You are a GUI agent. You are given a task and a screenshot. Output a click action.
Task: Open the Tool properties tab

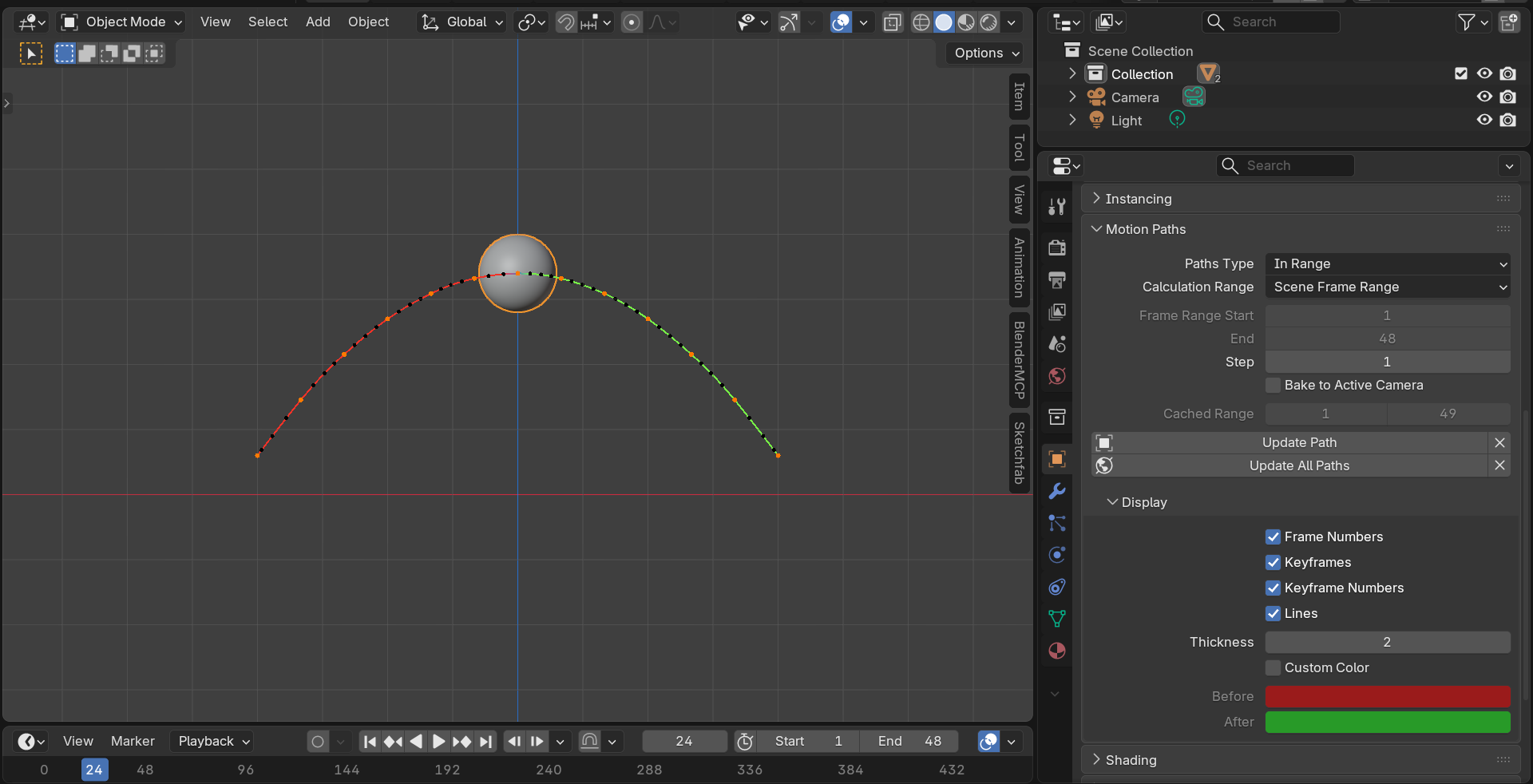(1057, 207)
